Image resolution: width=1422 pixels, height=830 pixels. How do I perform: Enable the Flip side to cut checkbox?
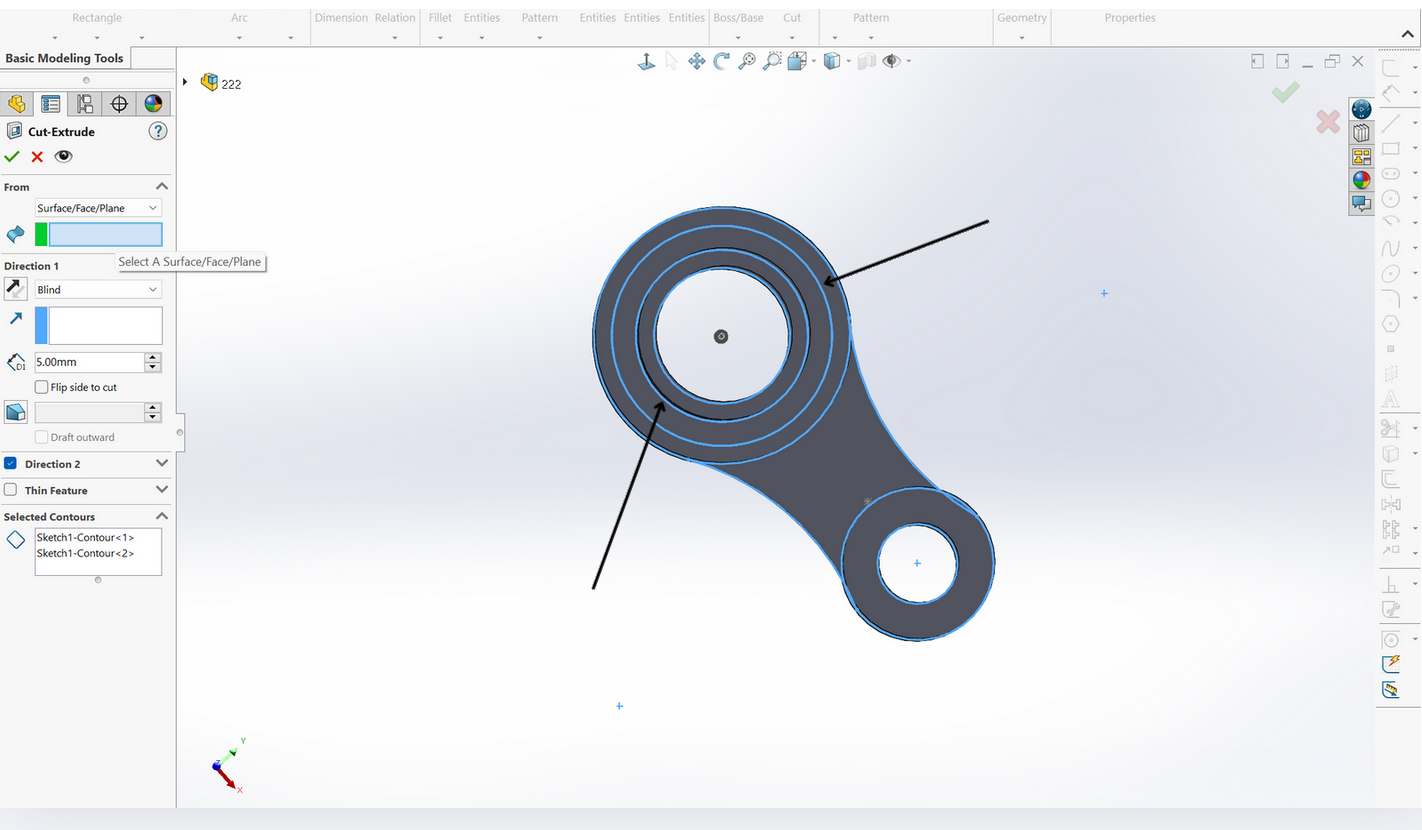(x=41, y=387)
